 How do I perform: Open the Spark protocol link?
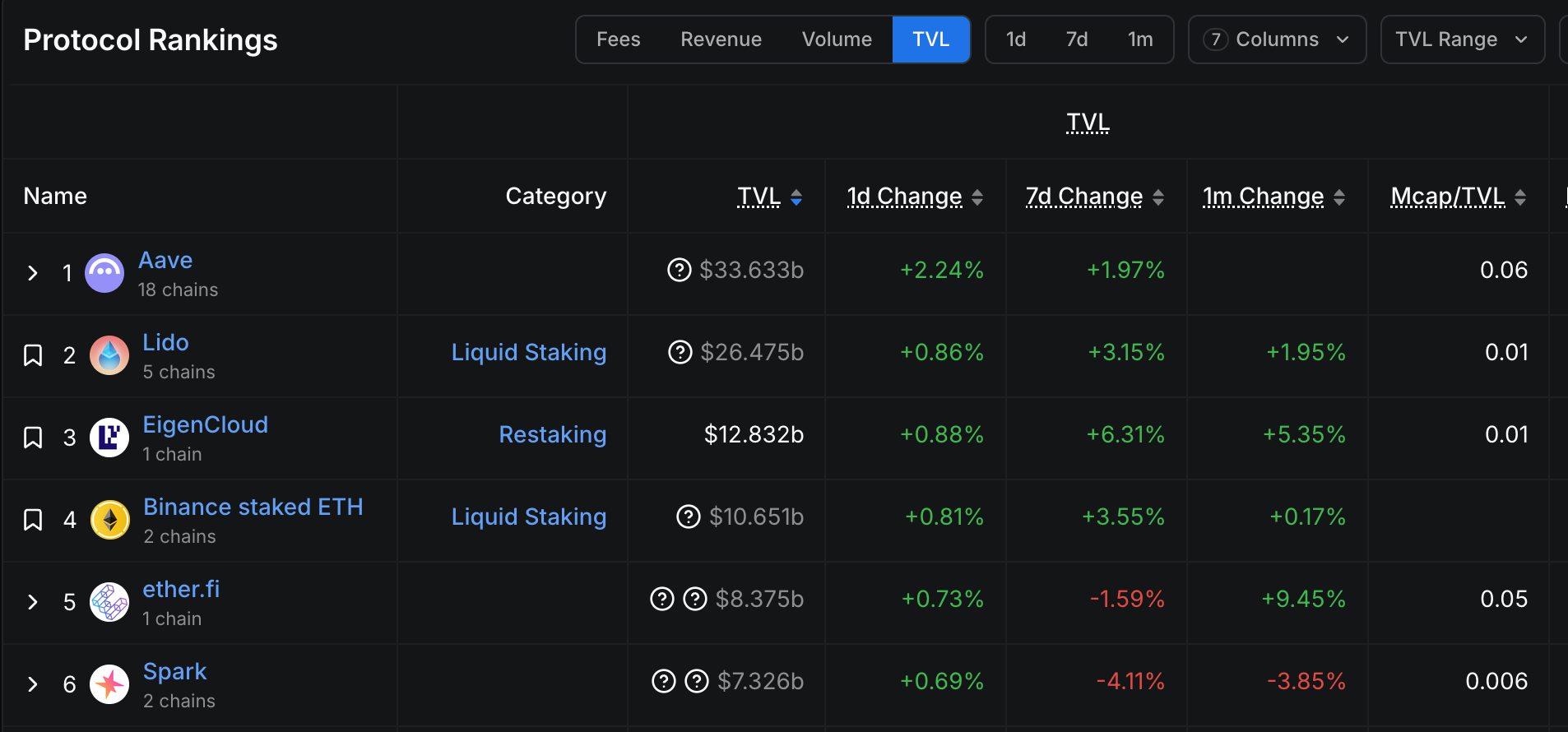tap(174, 671)
